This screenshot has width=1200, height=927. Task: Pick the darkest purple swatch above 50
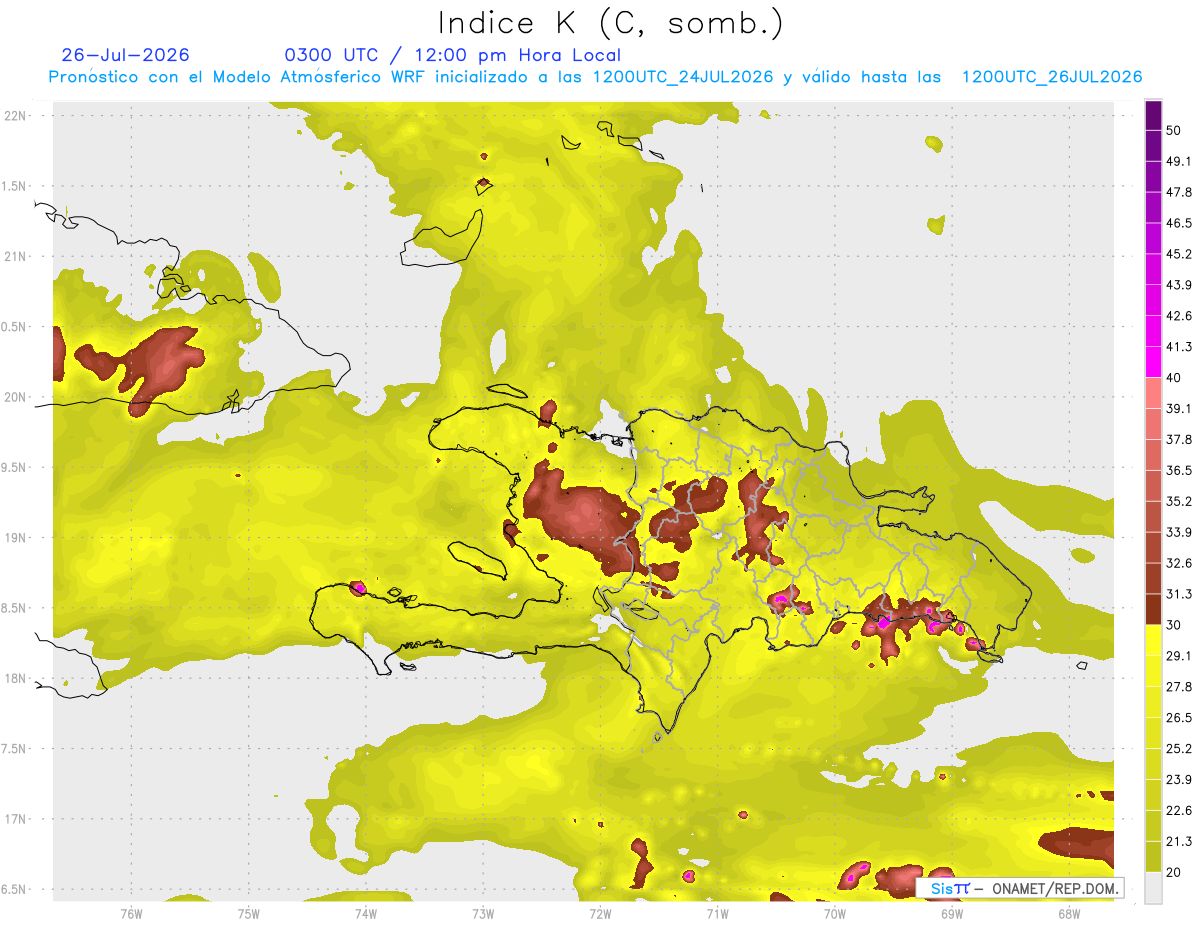pos(1154,115)
